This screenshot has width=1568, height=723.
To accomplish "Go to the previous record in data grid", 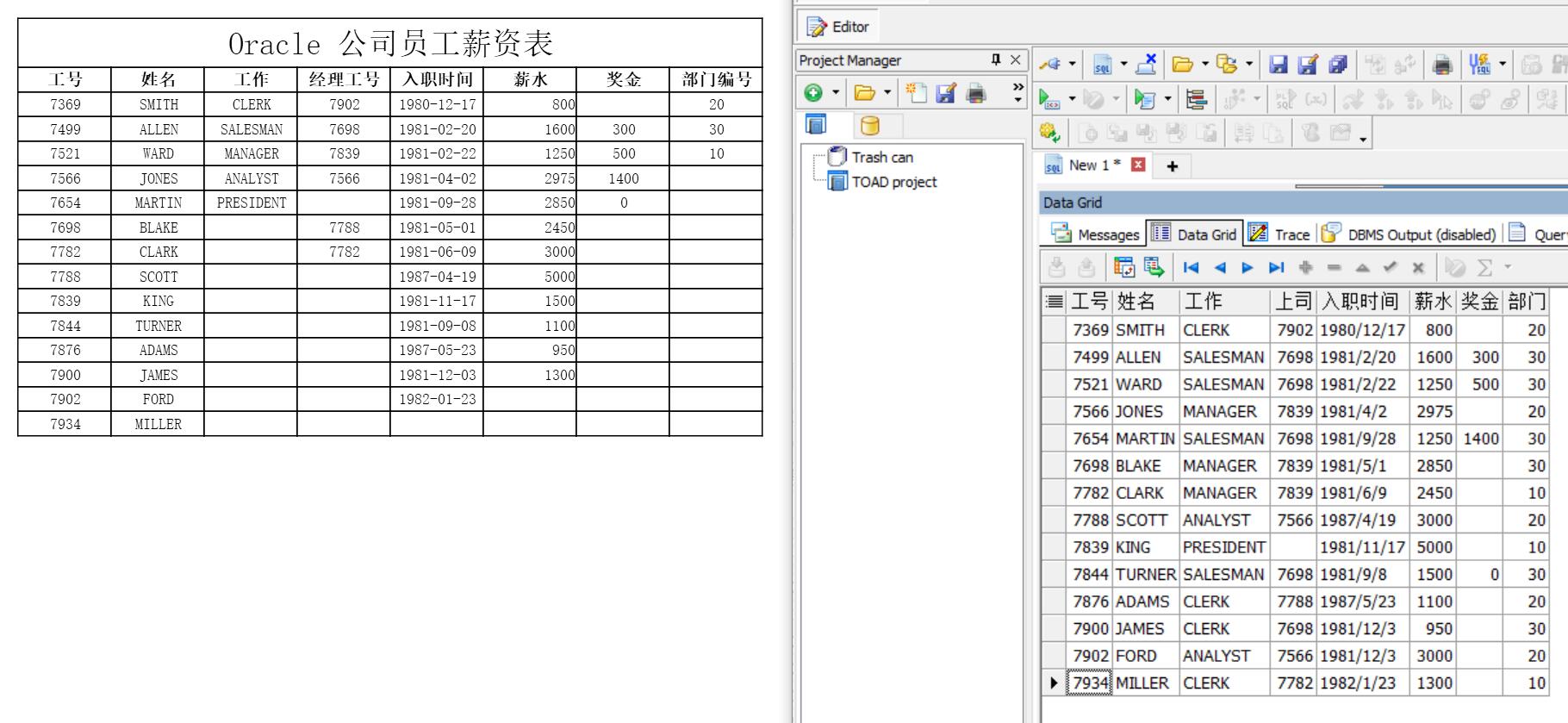I will (1219, 268).
